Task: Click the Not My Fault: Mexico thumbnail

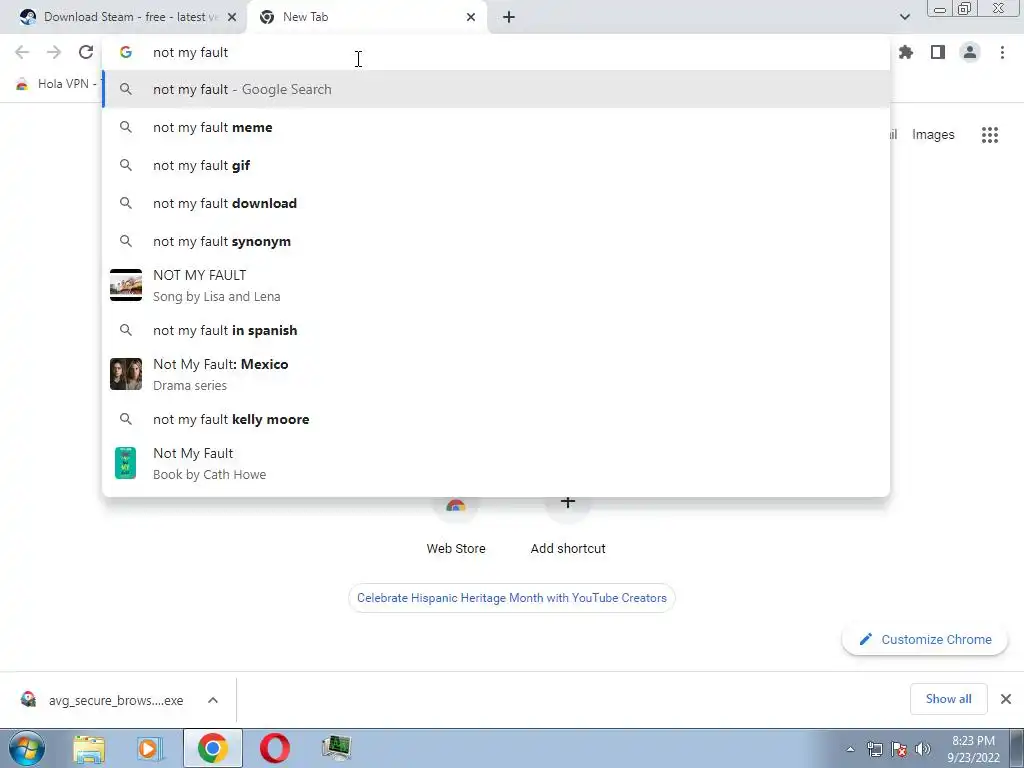Action: [x=126, y=374]
